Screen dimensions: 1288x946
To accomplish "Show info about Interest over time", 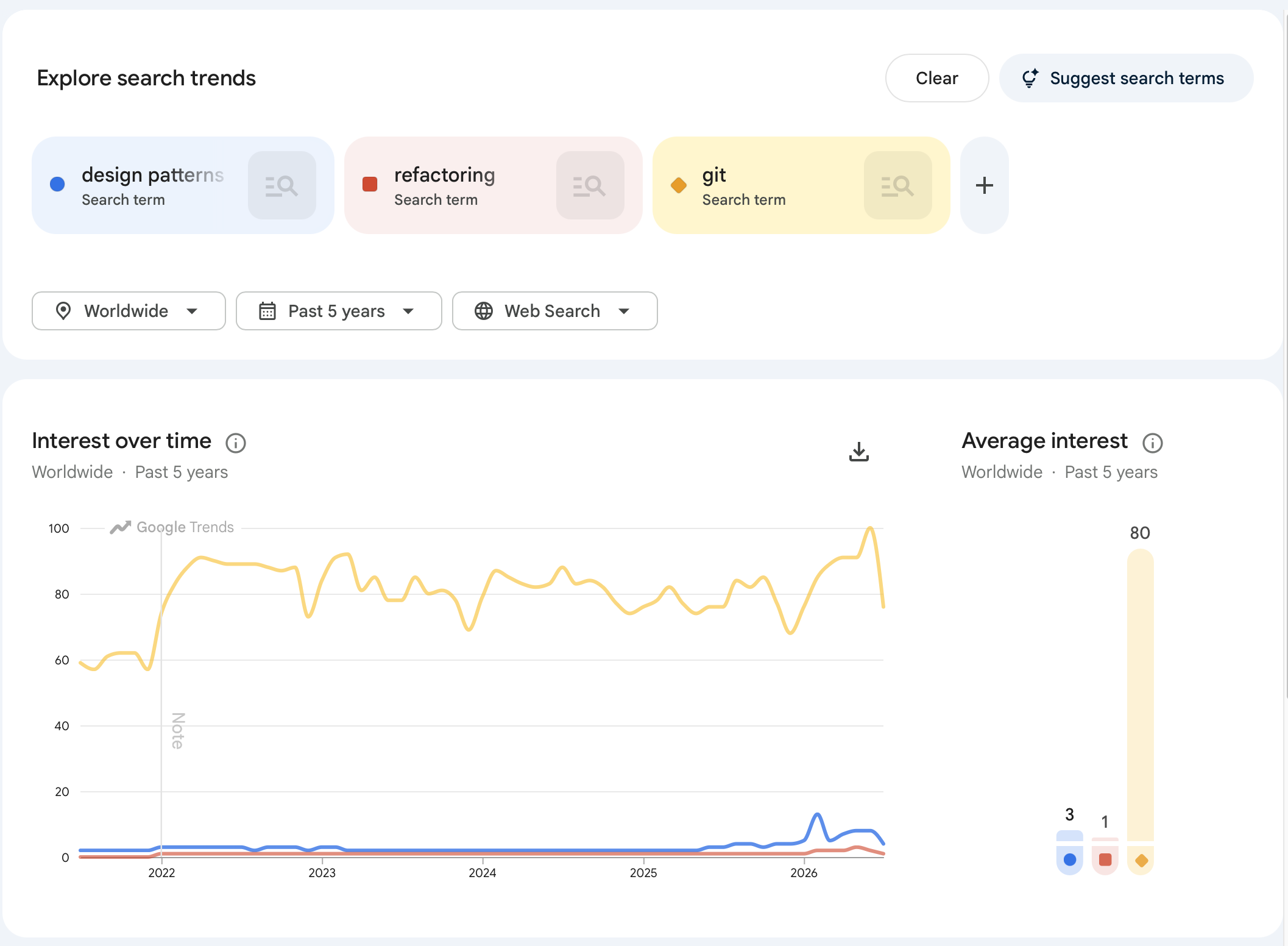I will tap(236, 443).
